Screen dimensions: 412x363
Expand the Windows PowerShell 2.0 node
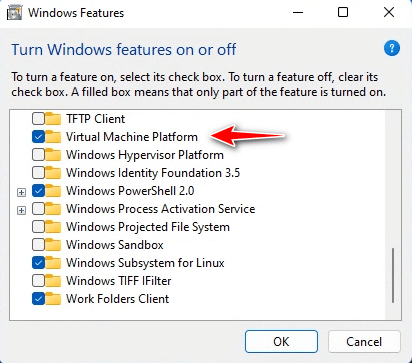point(22,192)
